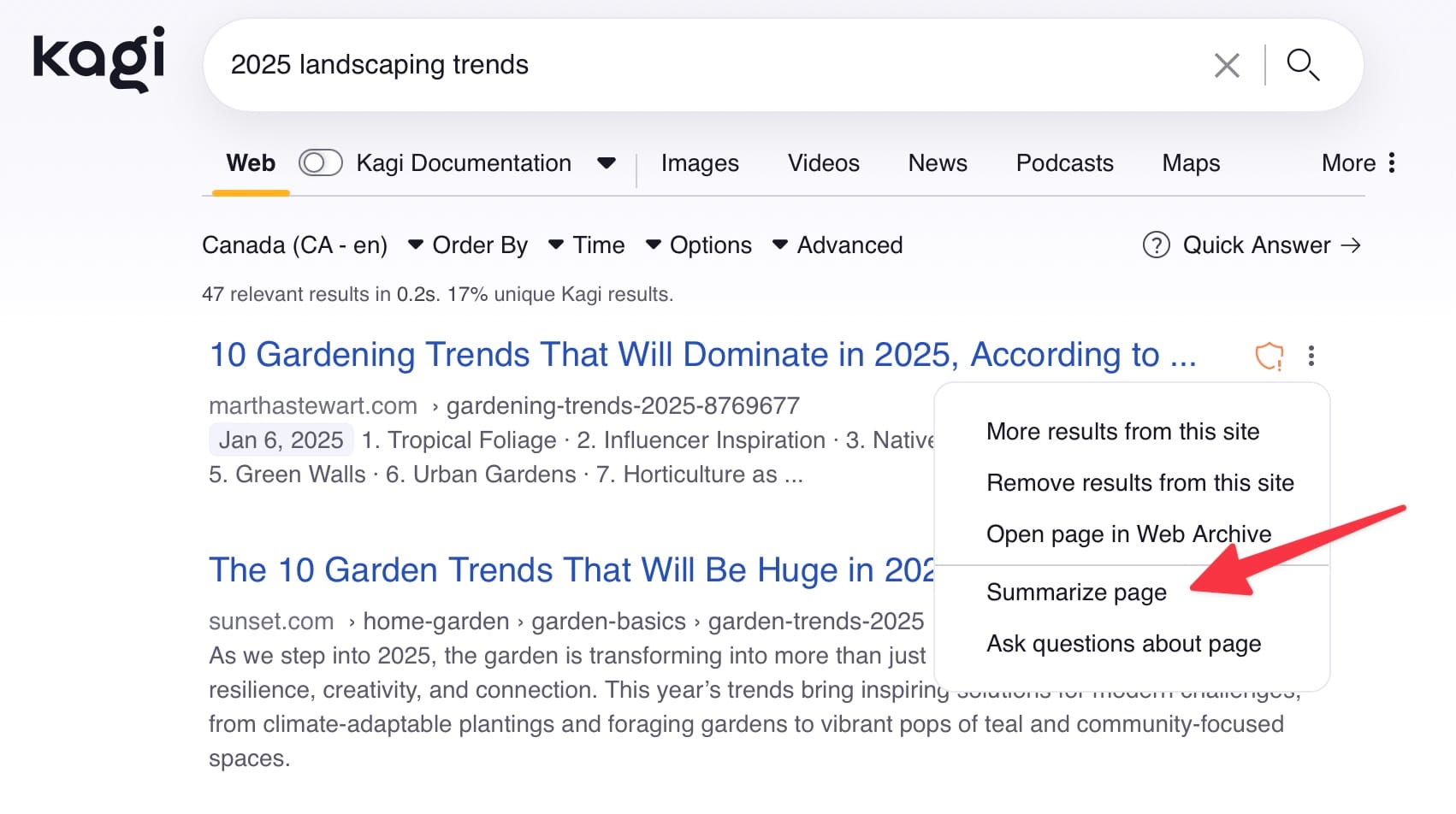Screen dimensions: 1456x814
Task: Click the garden-trends-2025 breadcrumb segment
Action: (816, 621)
